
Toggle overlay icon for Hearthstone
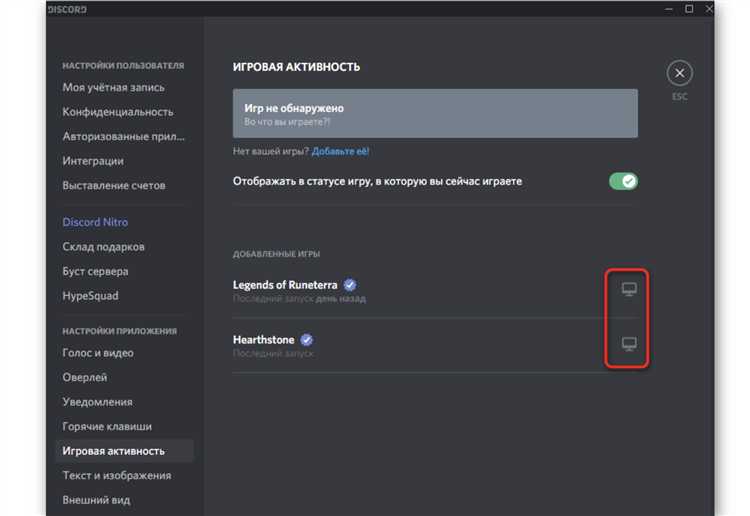[629, 344]
